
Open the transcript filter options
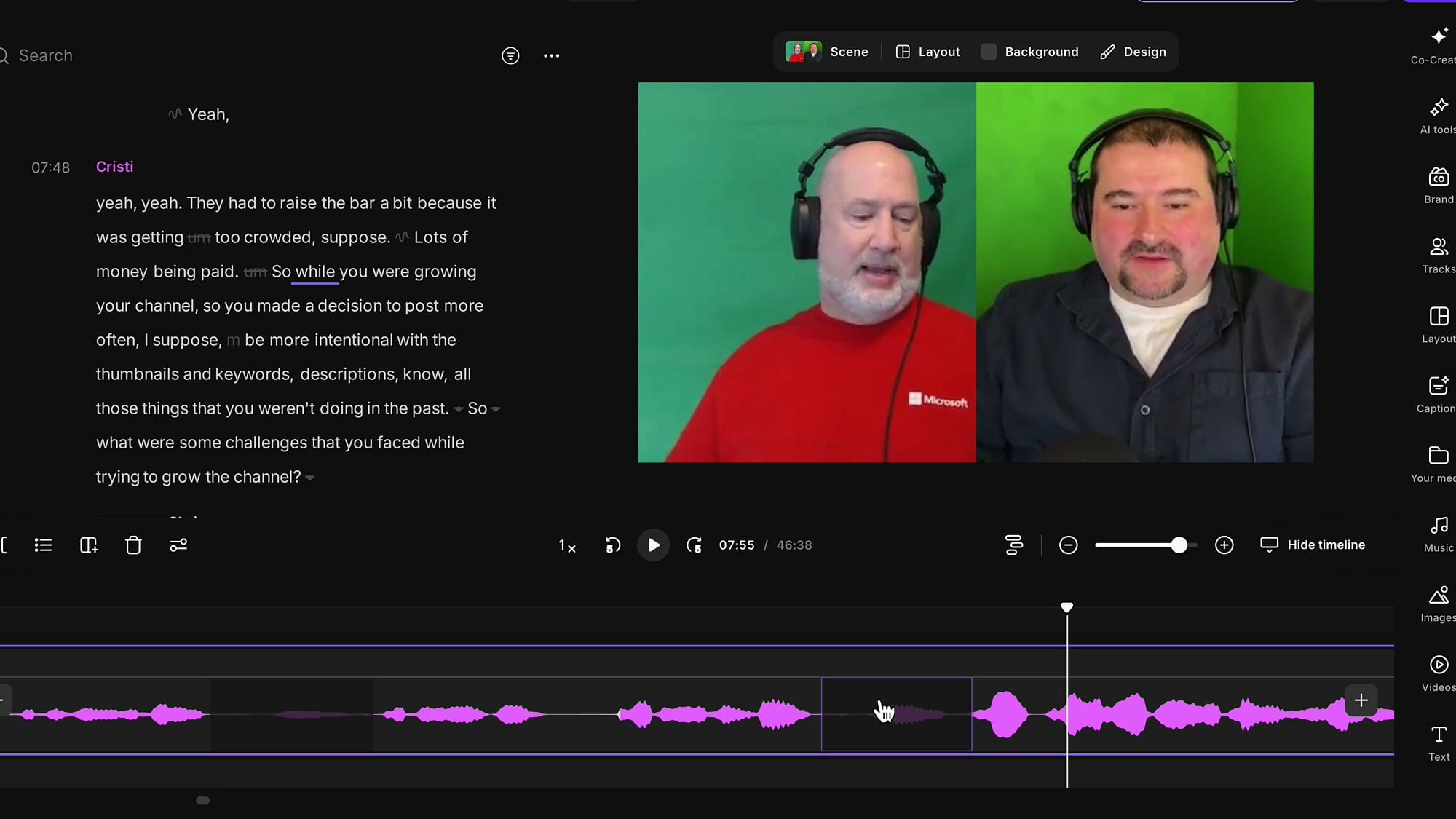510,55
